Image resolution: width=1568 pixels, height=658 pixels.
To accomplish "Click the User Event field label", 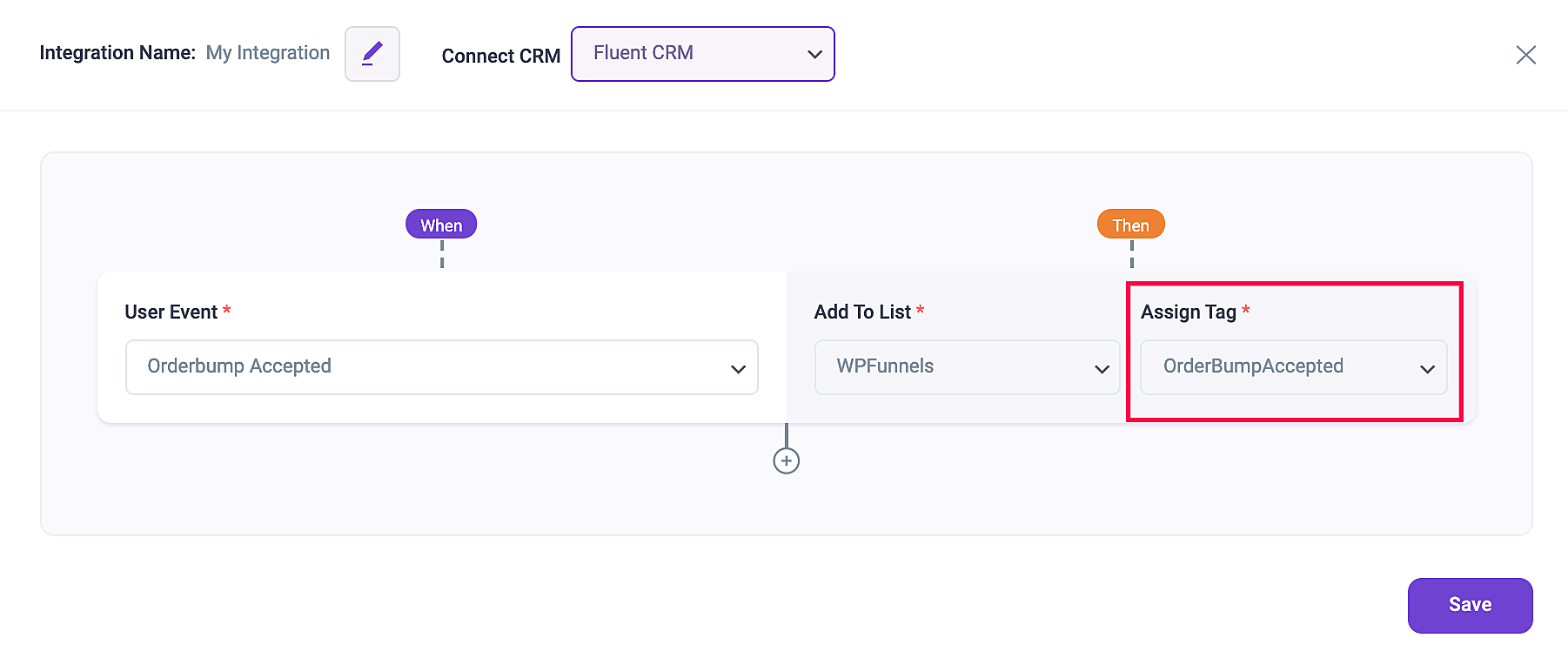I will tap(171, 312).
